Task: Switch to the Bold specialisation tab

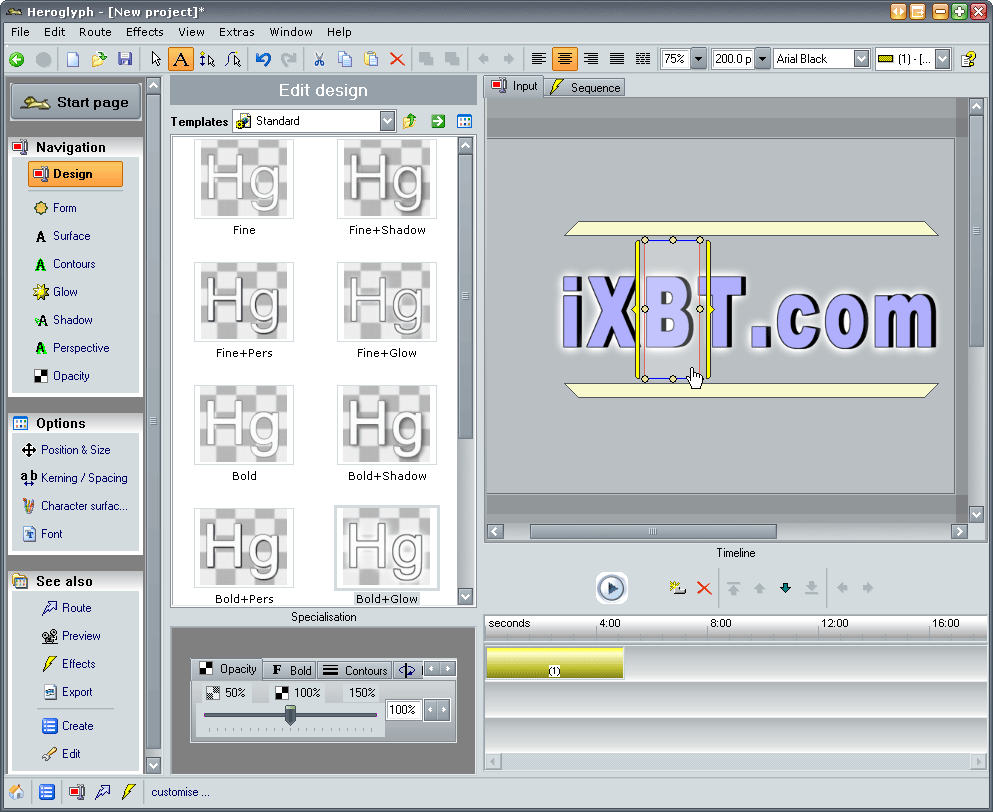Action: click(291, 670)
